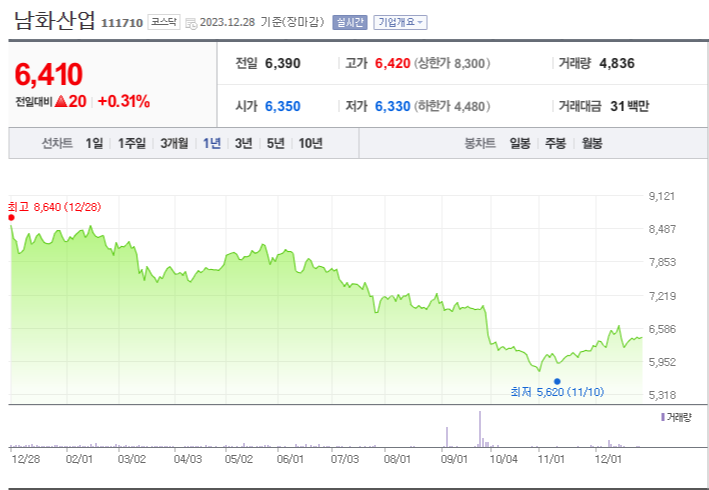Image resolution: width=709 pixels, height=490 pixels.
Task: Click the purple 거래량 legend marker
Action: click(663, 417)
